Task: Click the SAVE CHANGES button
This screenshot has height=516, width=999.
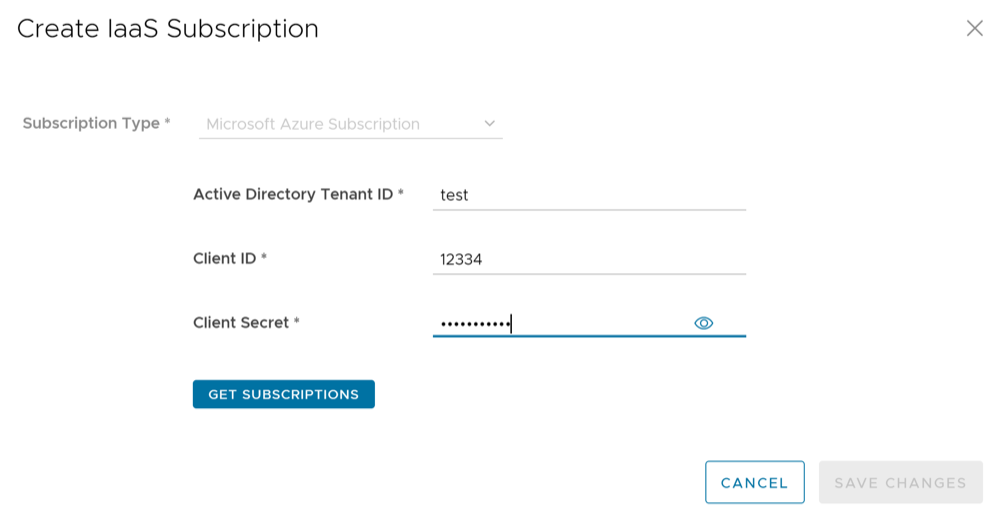Action: coord(900,482)
